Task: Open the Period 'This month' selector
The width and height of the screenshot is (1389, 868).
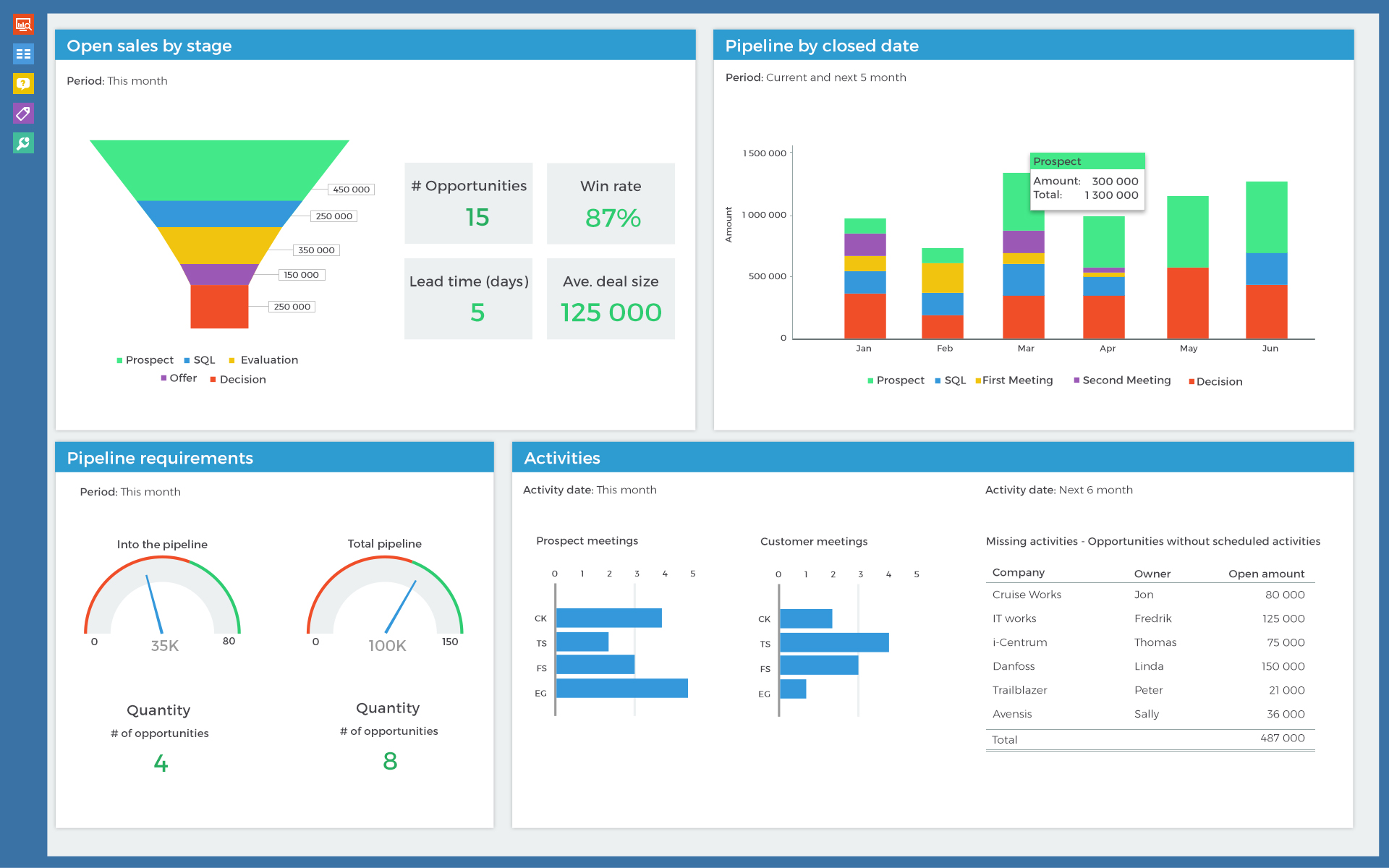Action: (x=137, y=80)
